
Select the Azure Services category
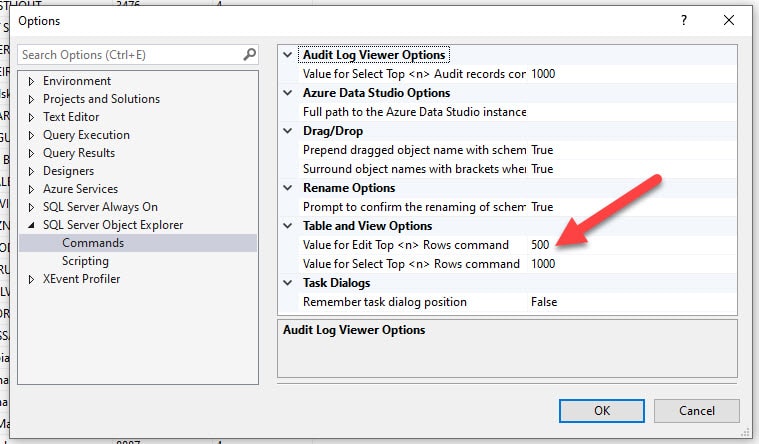80,189
